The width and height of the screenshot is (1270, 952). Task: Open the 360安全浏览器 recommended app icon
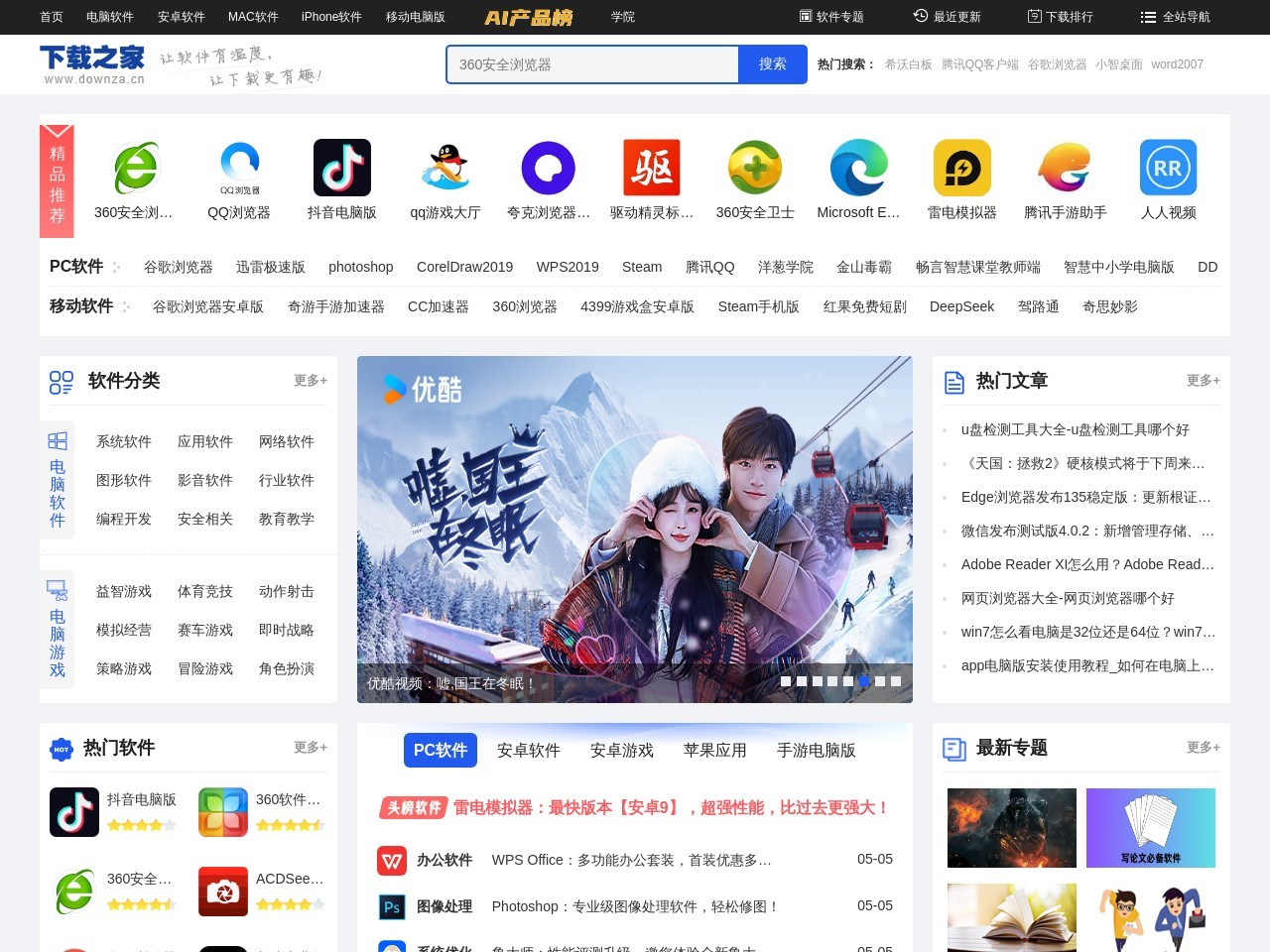pos(136,168)
